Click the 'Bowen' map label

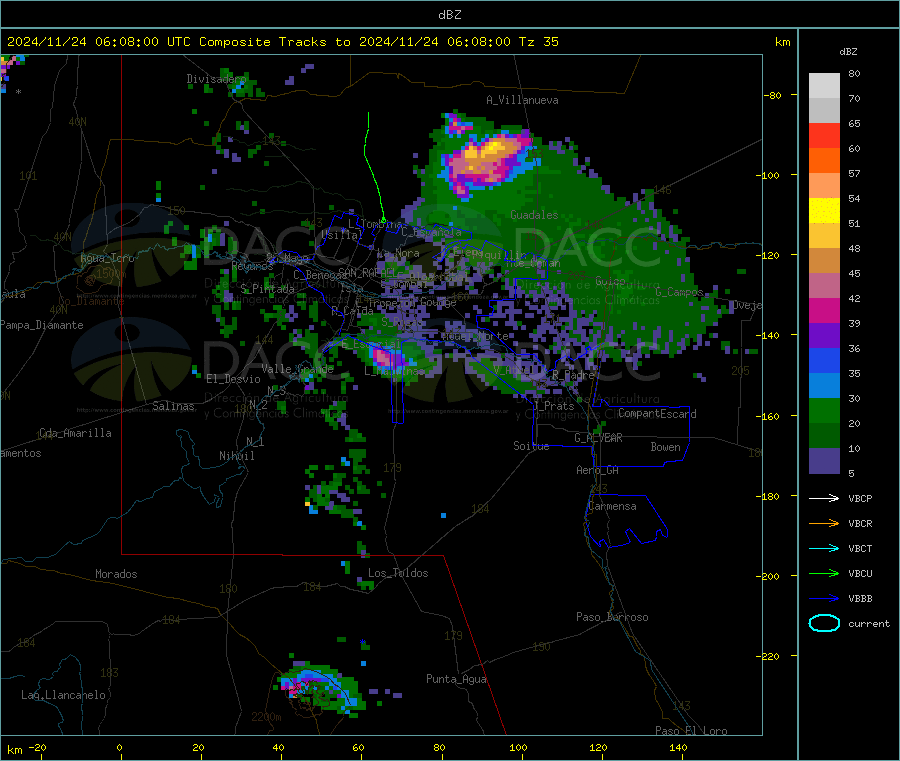665,447
